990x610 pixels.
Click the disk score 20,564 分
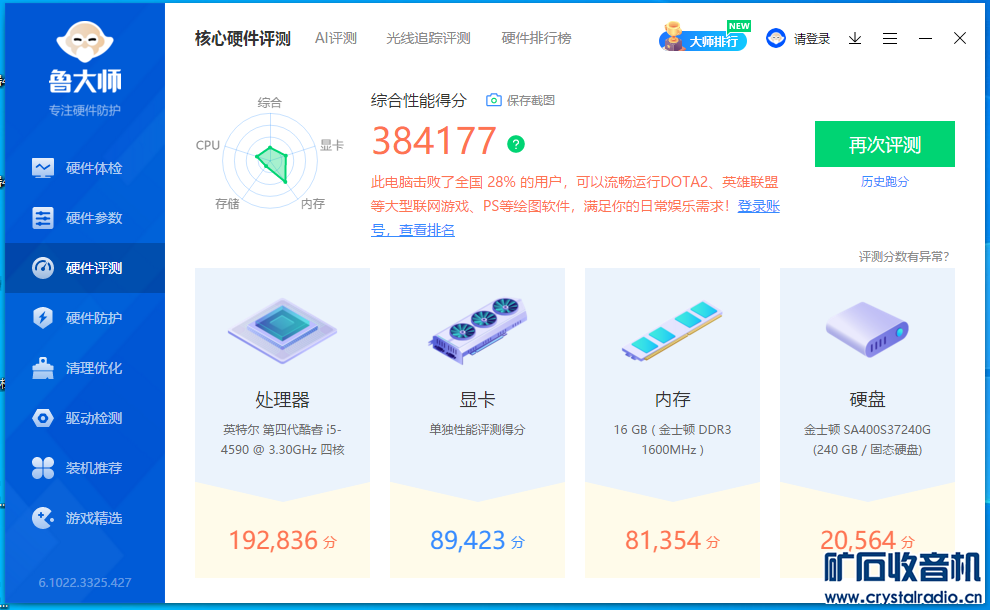tap(867, 541)
